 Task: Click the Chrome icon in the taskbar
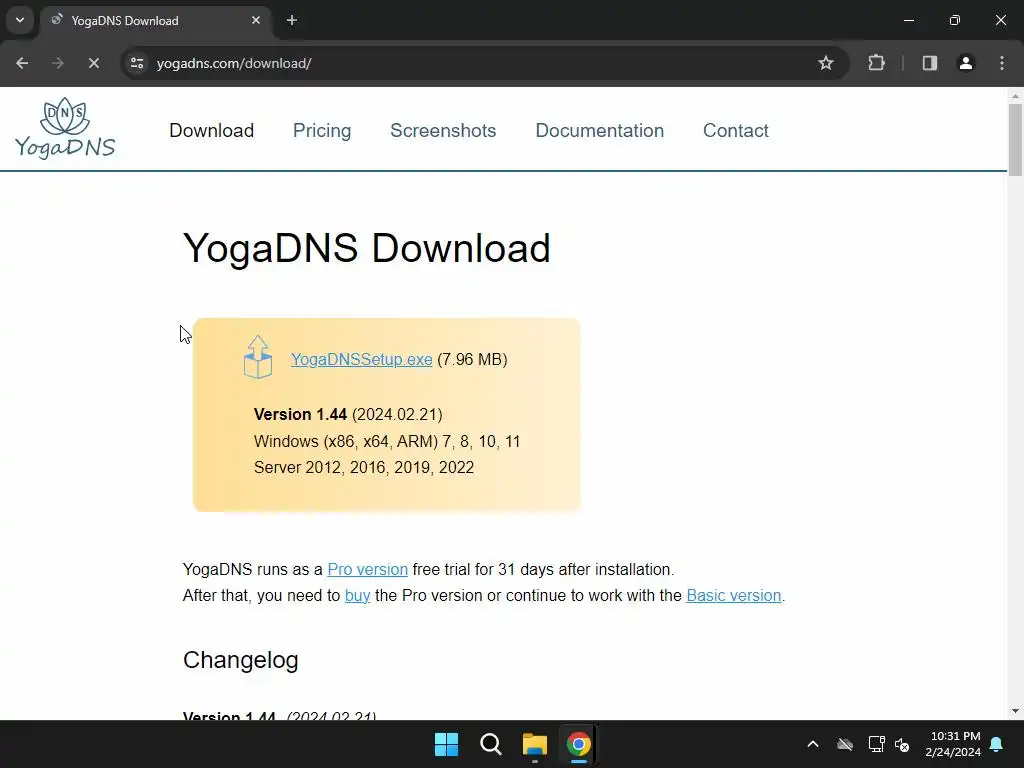[579, 744]
